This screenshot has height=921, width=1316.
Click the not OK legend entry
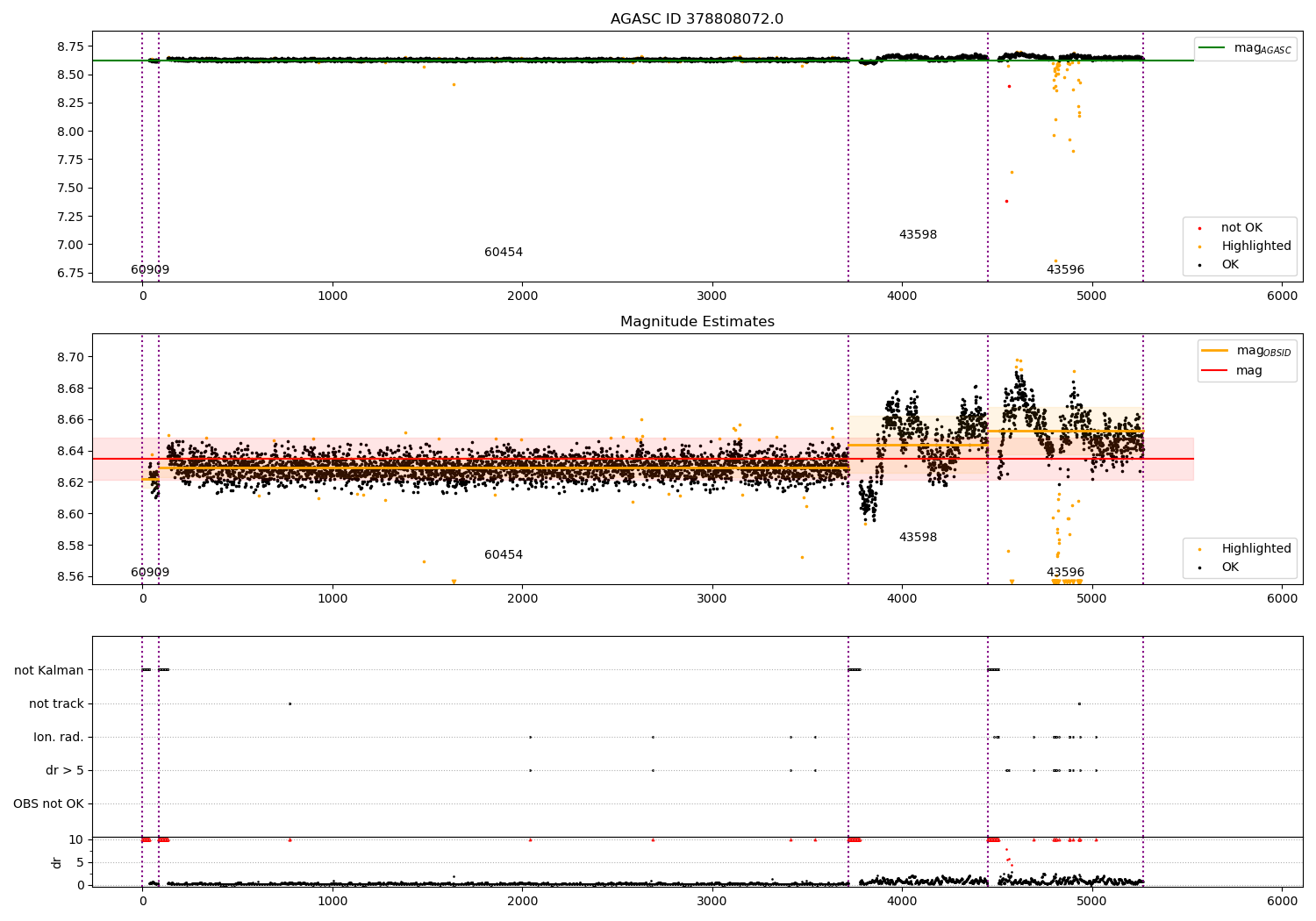[x=1241, y=228]
